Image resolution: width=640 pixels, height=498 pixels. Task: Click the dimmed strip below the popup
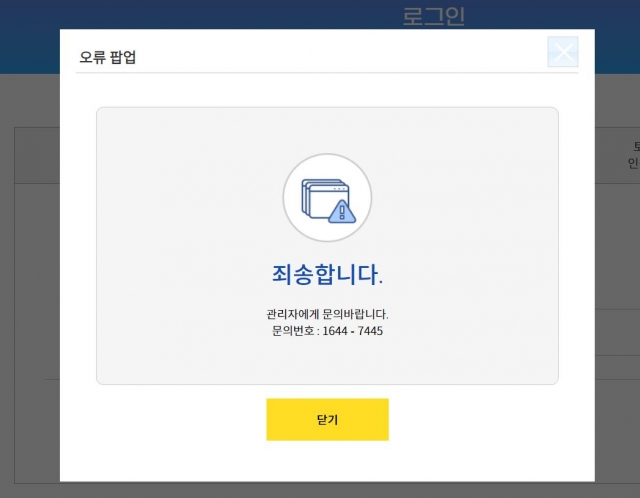tap(320, 490)
